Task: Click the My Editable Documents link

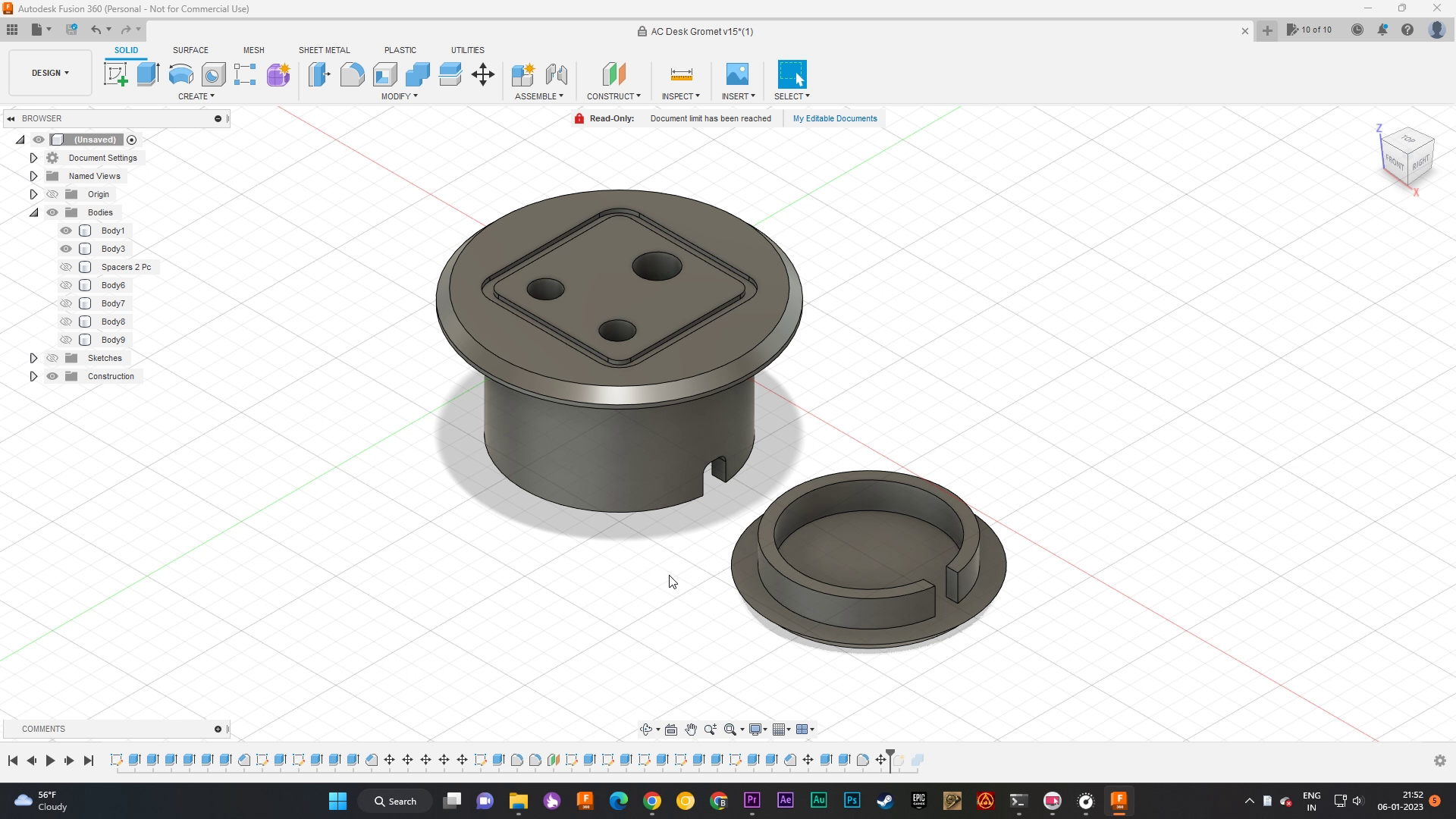Action: 834,118
